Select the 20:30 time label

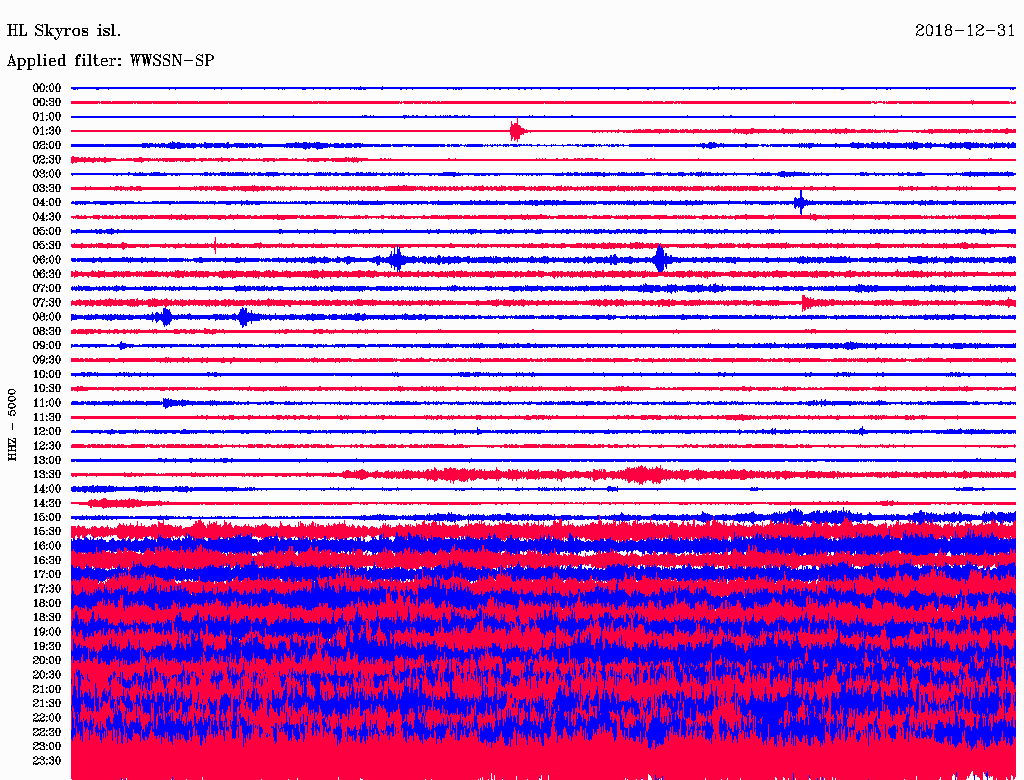click(x=47, y=675)
